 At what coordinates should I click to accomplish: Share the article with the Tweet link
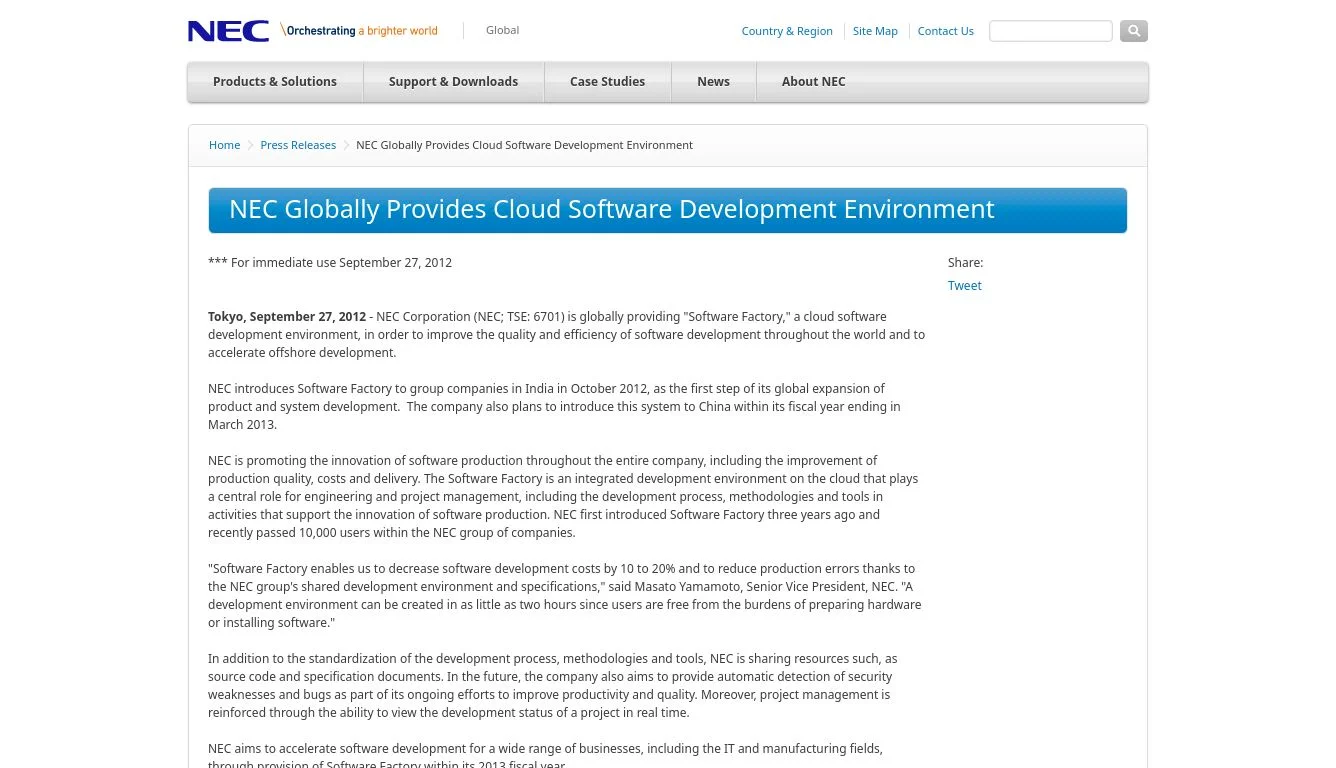pos(964,286)
